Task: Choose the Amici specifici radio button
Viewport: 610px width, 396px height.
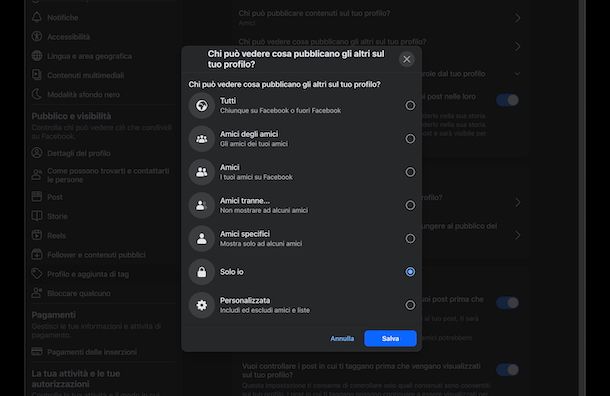Action: pyautogui.click(x=410, y=238)
